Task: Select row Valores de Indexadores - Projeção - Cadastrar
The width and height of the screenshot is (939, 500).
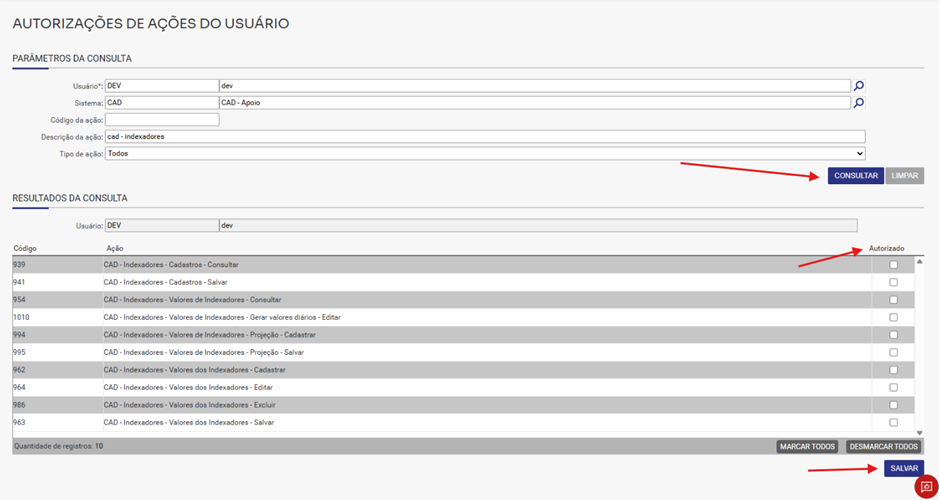Action: pos(210,335)
